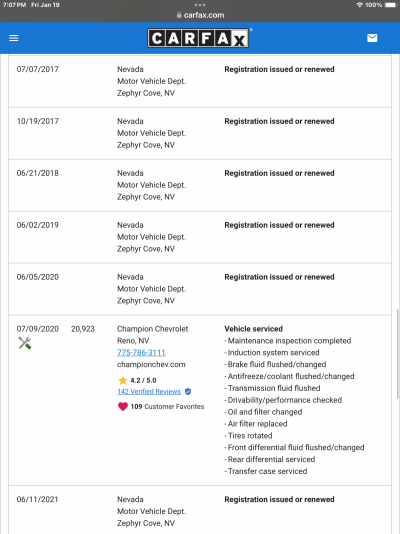Tap the CARFAX logo
Viewport: 400px width, 534px height.
[198, 38]
